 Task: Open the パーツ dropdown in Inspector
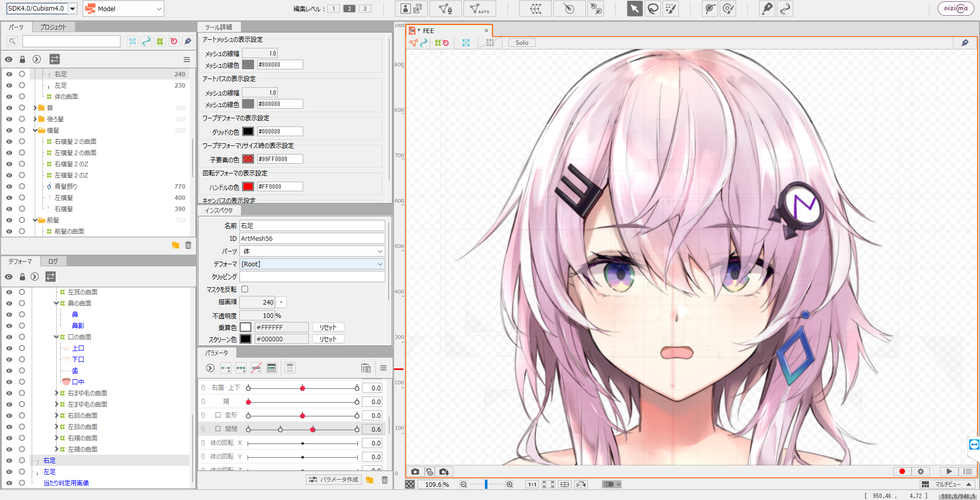tap(312, 251)
